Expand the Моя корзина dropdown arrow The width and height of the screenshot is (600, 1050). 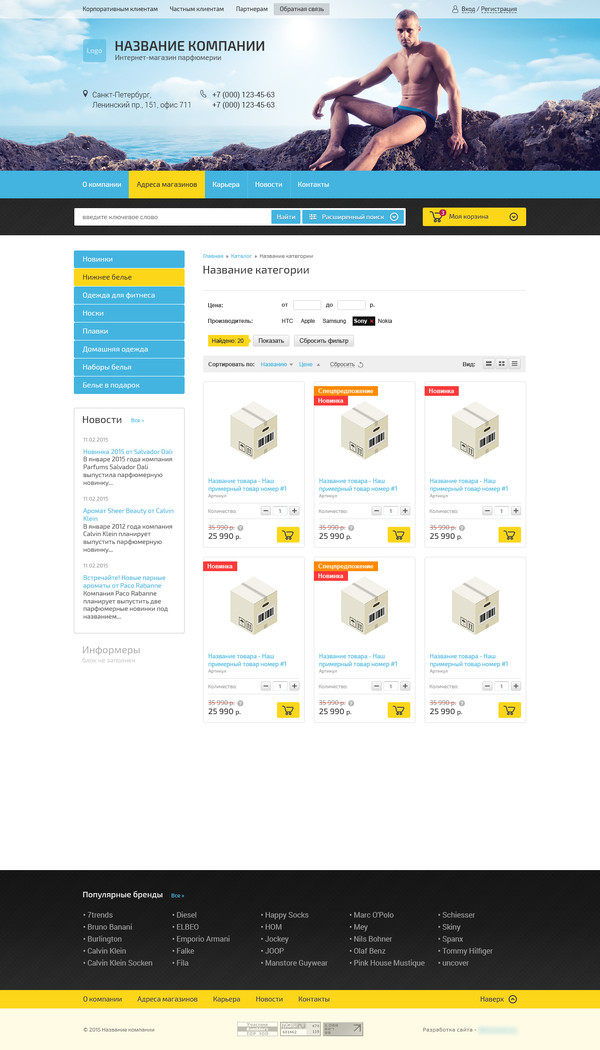click(514, 217)
